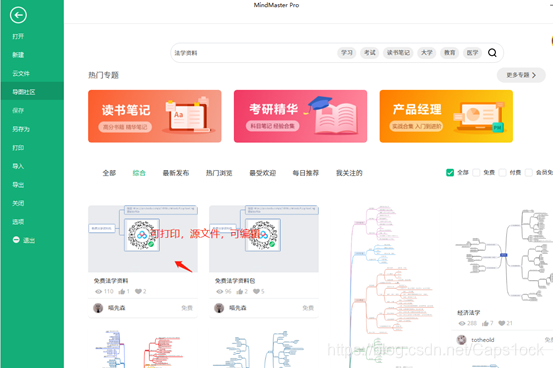553x368 pixels.
Task: Click the views eye icon on the 免费法学资料包 card
Action: point(220,291)
